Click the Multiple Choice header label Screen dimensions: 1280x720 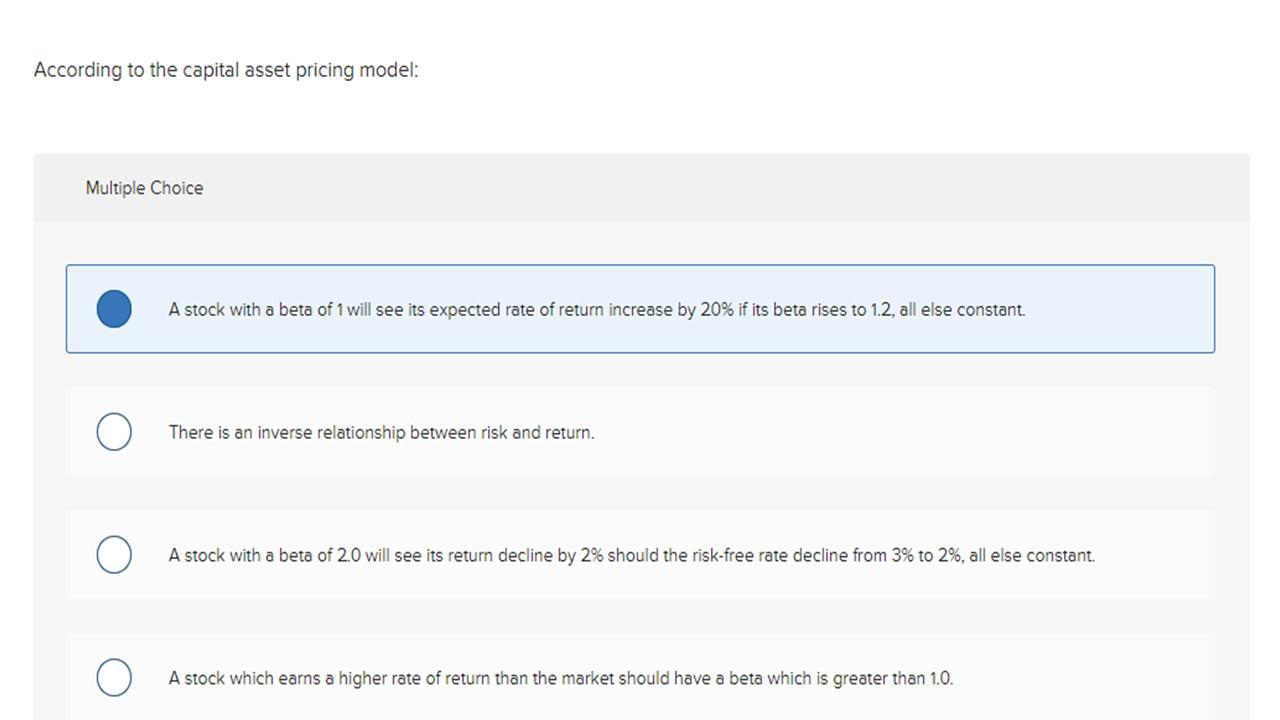(x=144, y=188)
